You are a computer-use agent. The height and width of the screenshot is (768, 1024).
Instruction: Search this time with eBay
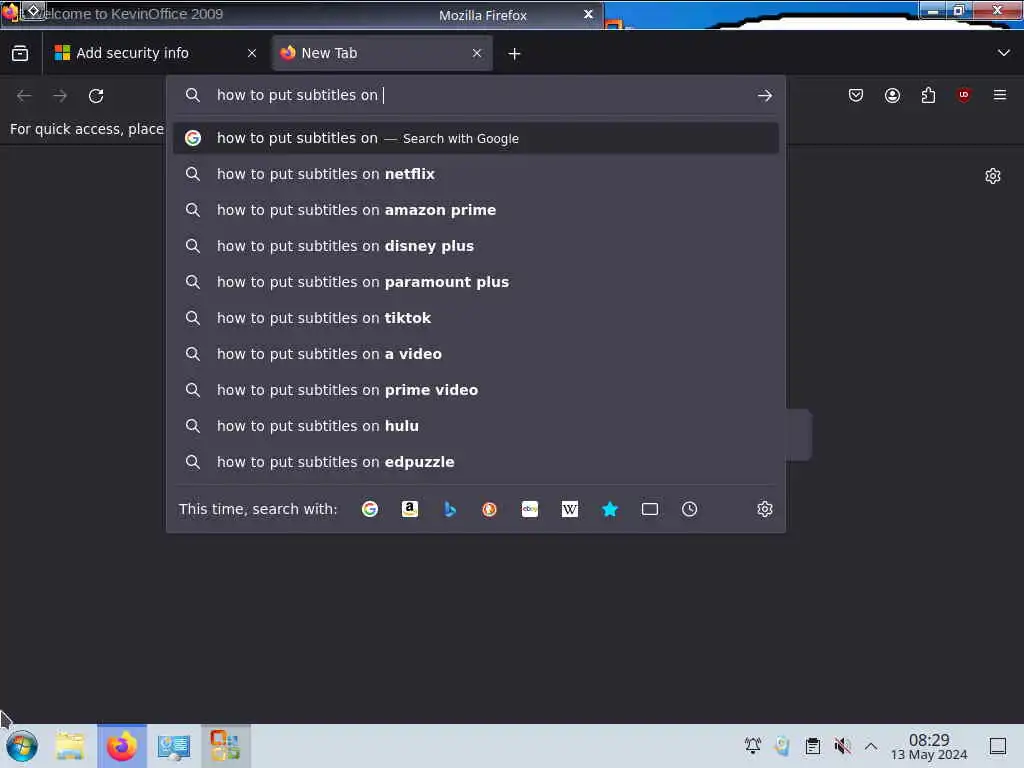[530, 509]
